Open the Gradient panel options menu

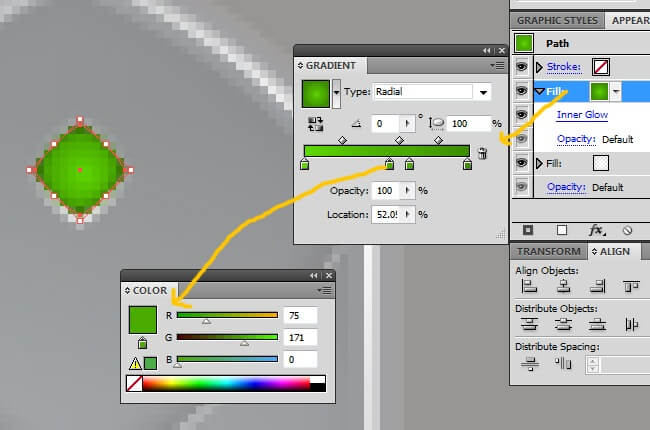pos(497,66)
